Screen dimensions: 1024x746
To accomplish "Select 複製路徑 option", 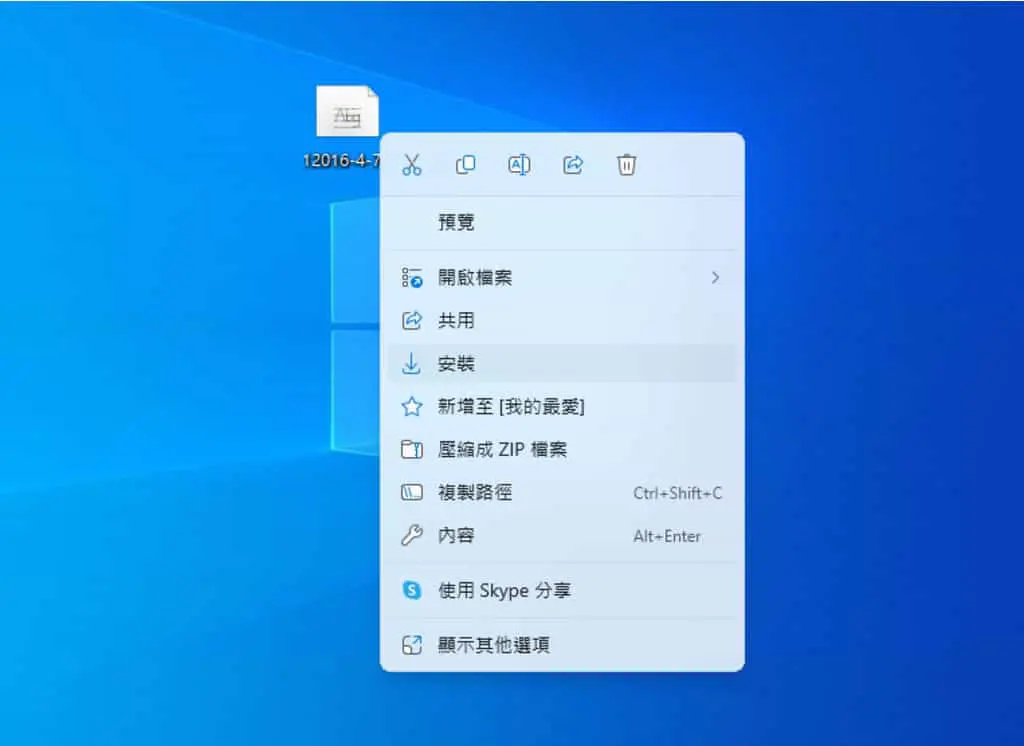I will click(562, 493).
